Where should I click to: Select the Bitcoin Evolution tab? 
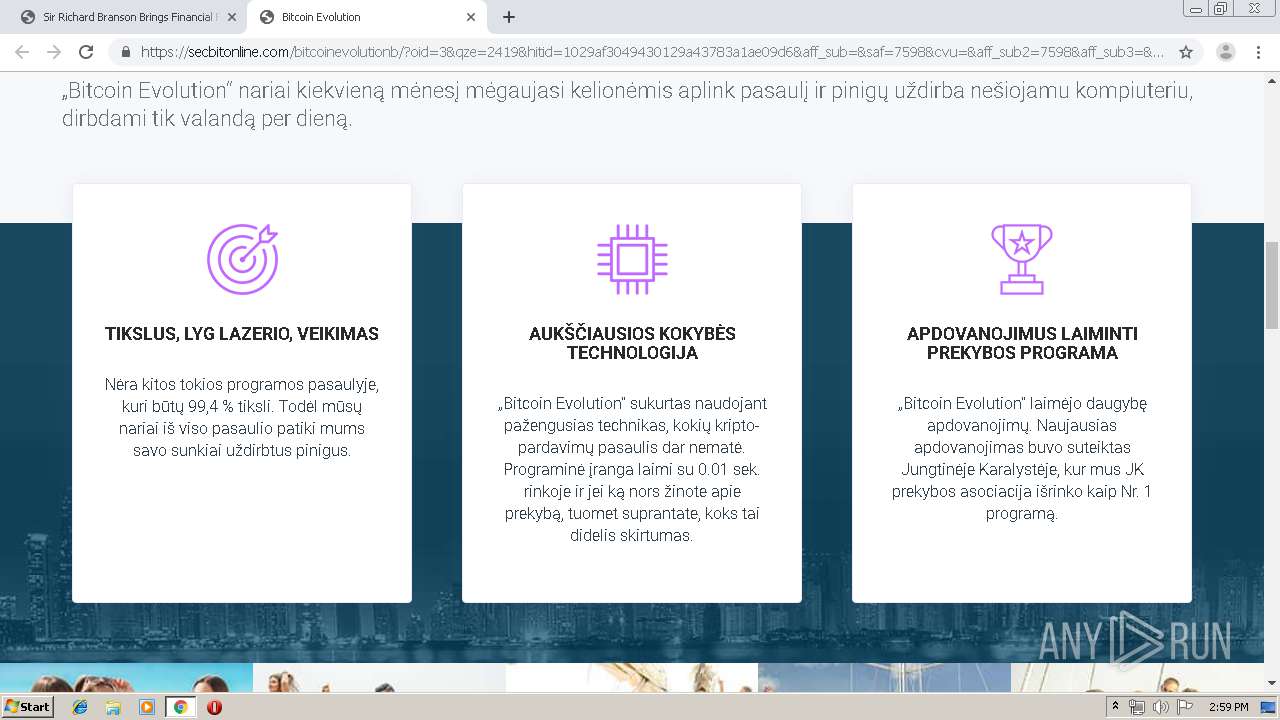point(366,17)
